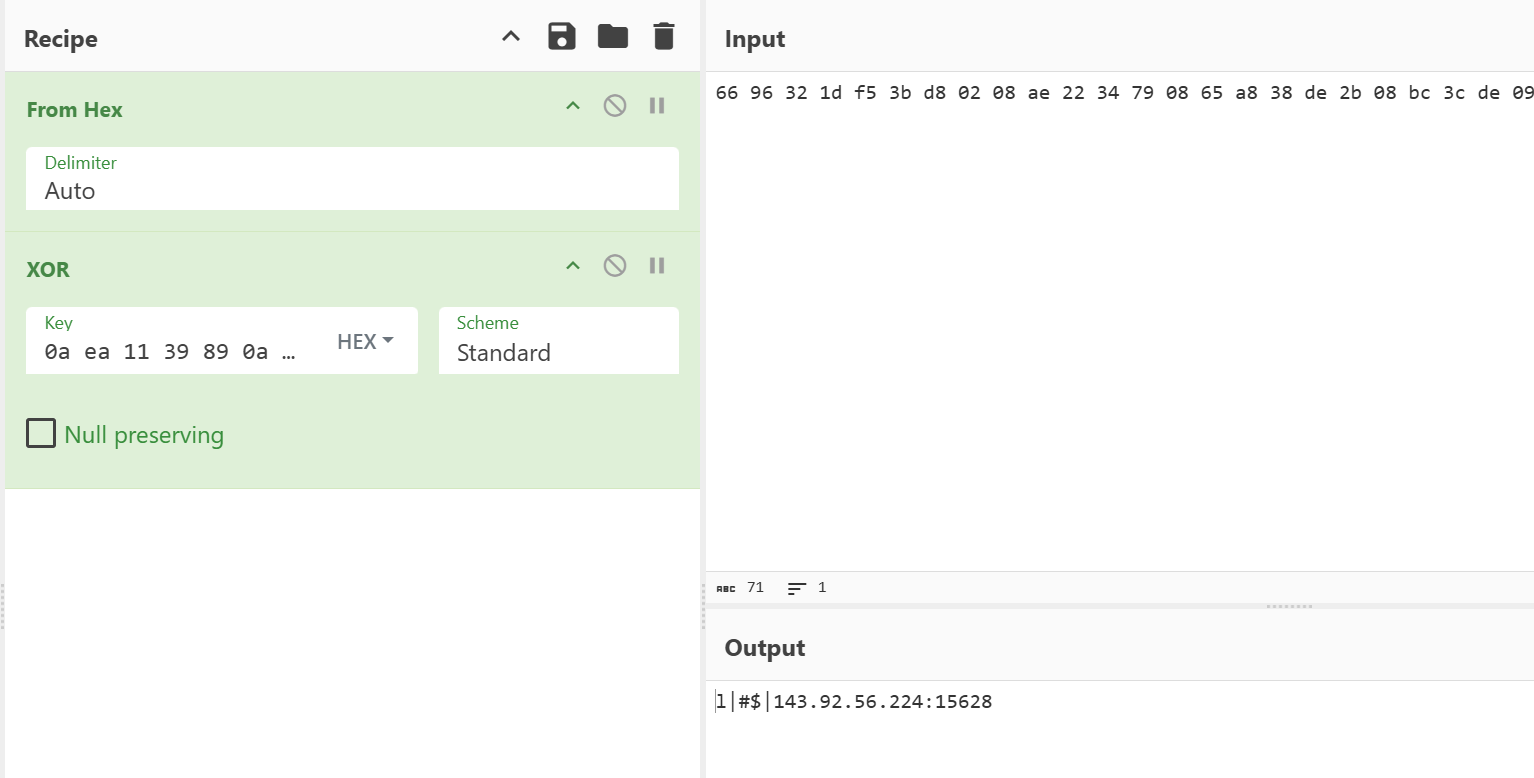Screen dimensions: 1534x778
Task: Click the input line count indicator
Action: (x=807, y=588)
